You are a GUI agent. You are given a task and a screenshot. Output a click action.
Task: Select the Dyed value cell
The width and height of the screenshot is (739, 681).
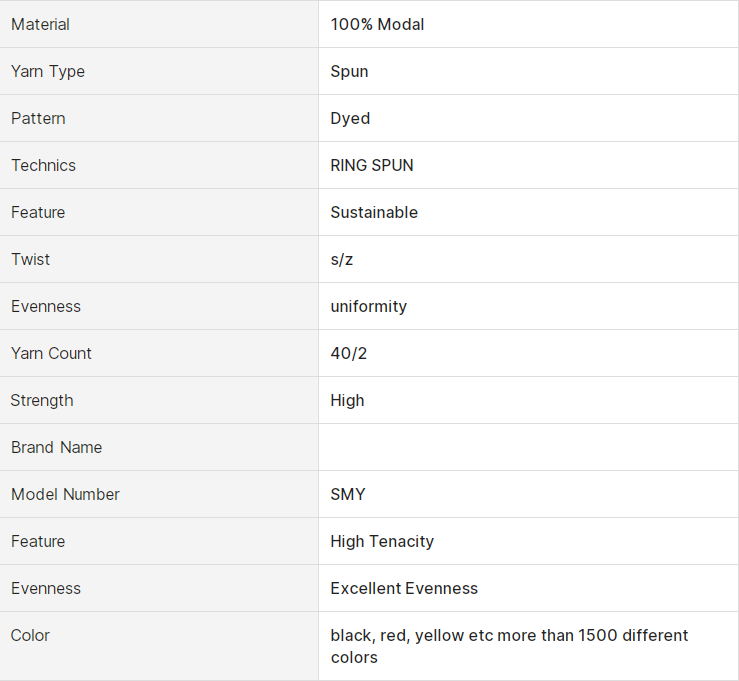pyautogui.click(x=528, y=118)
